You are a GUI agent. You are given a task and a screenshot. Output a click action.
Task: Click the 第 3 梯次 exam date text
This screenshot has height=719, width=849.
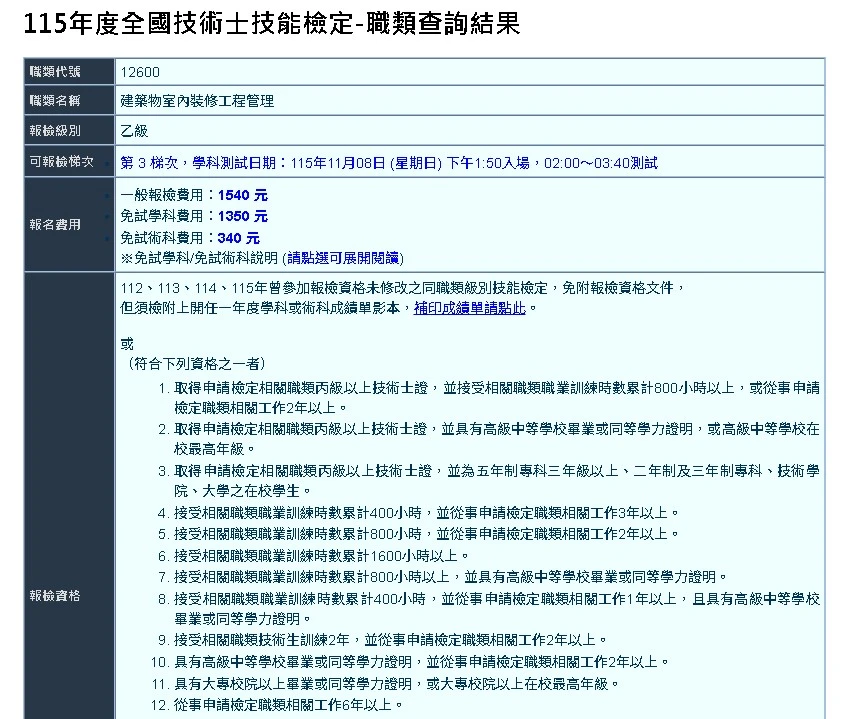388,162
